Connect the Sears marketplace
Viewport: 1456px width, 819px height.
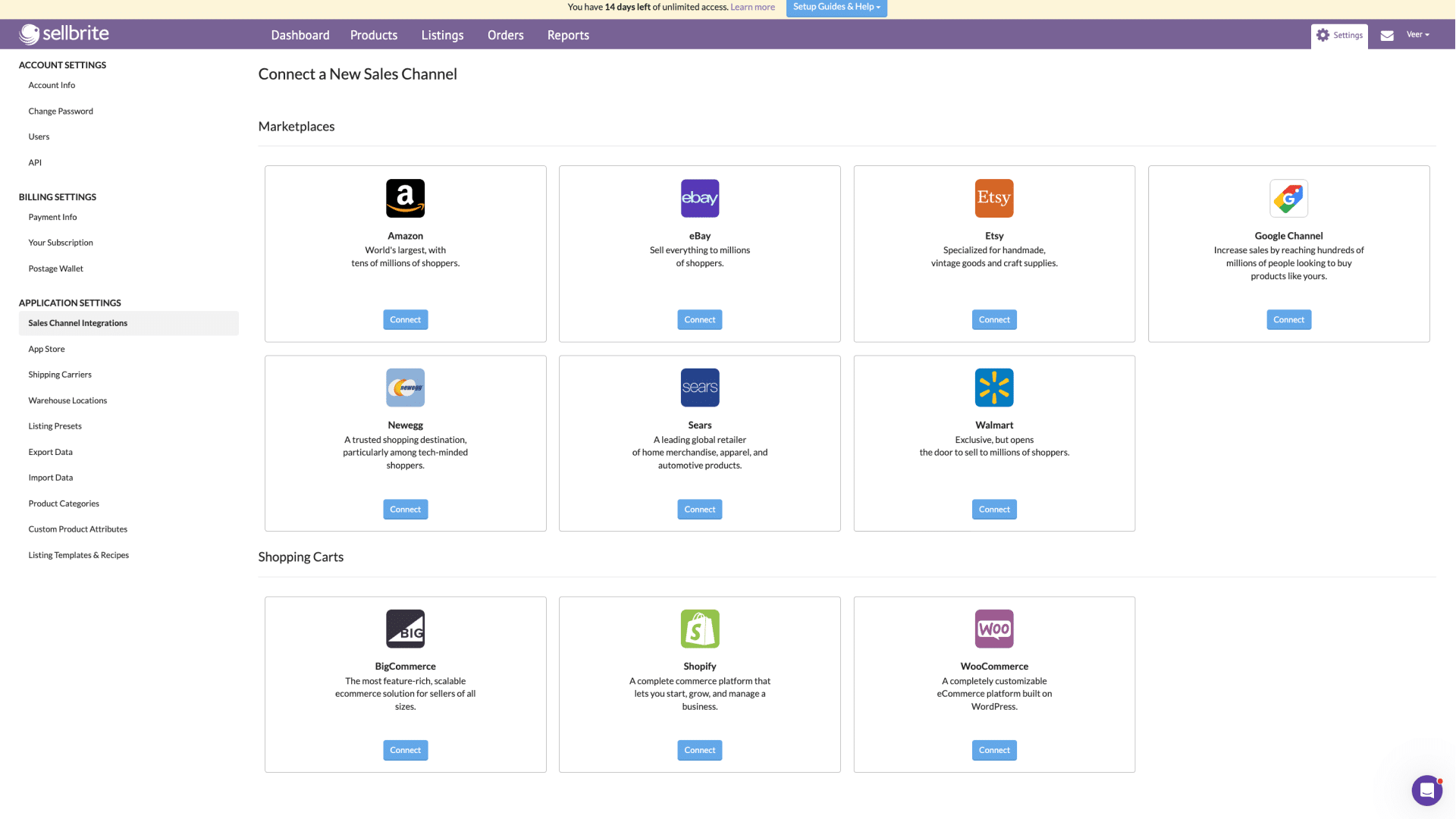pos(699,510)
